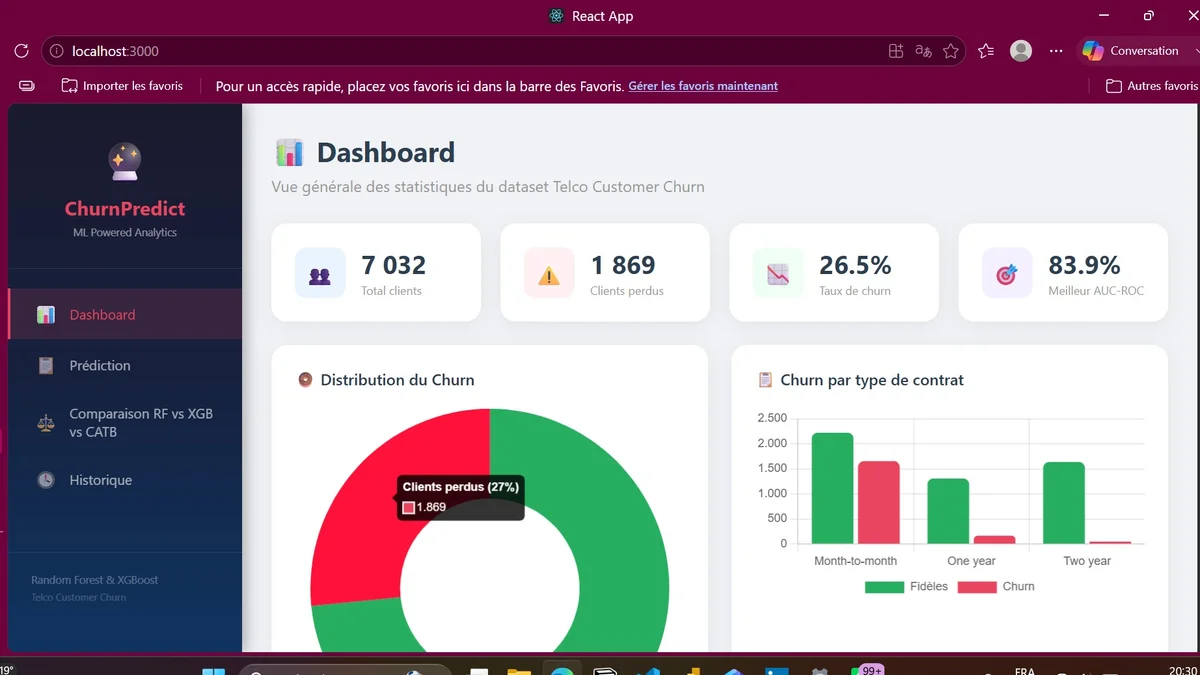The image size is (1200, 675).
Task: Click the favorites bar toggle icon
Action: 27,86
